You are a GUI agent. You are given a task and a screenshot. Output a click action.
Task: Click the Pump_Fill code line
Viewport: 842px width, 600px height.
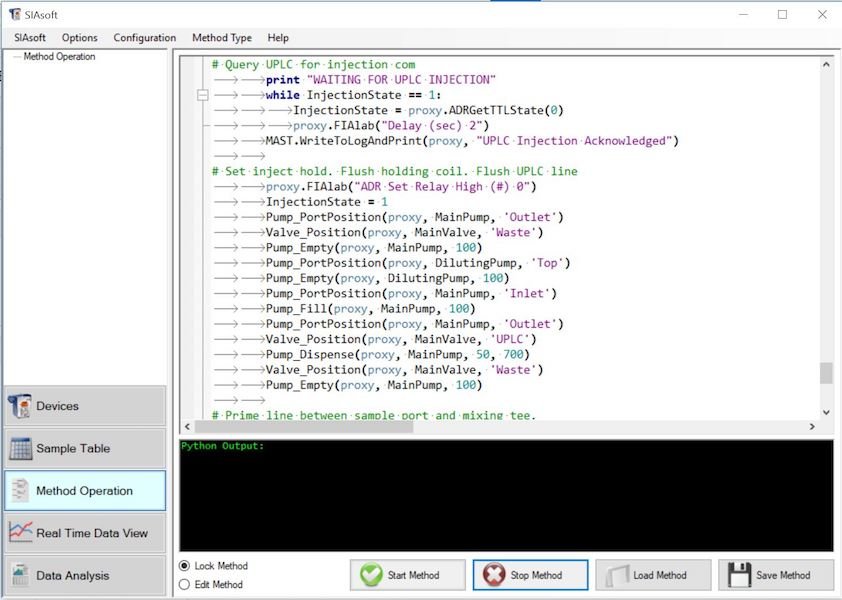coord(371,309)
